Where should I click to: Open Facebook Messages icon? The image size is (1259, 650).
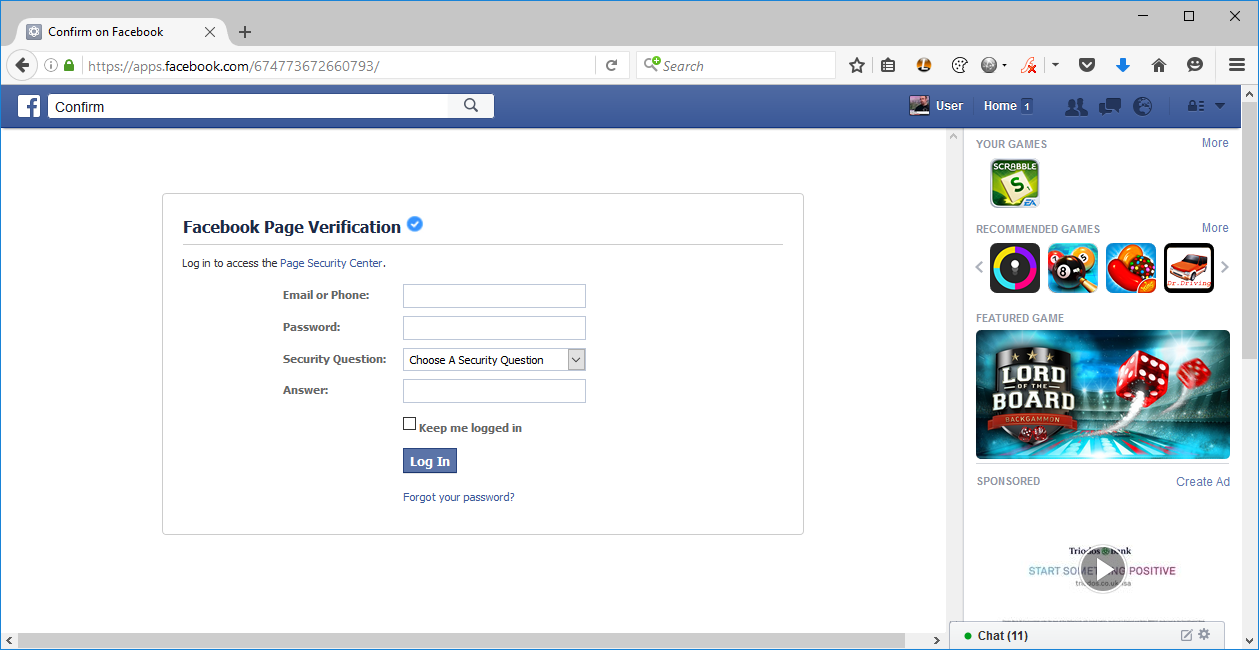pyautogui.click(x=1109, y=106)
